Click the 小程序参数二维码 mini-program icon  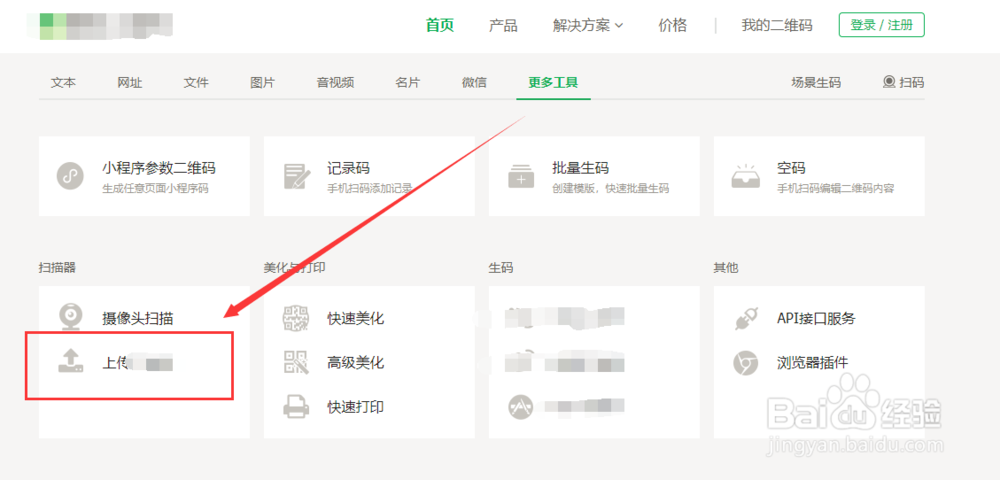click(70, 175)
